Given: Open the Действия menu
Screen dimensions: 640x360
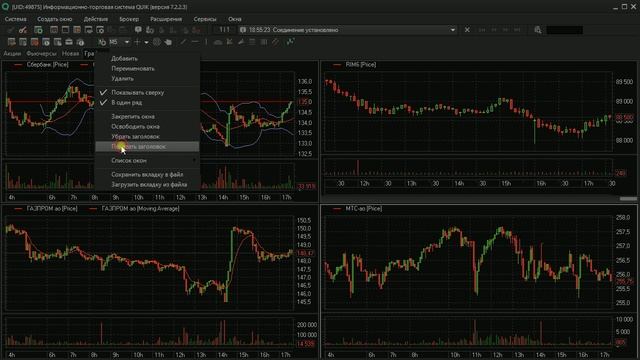Looking at the screenshot, I should [96, 19].
